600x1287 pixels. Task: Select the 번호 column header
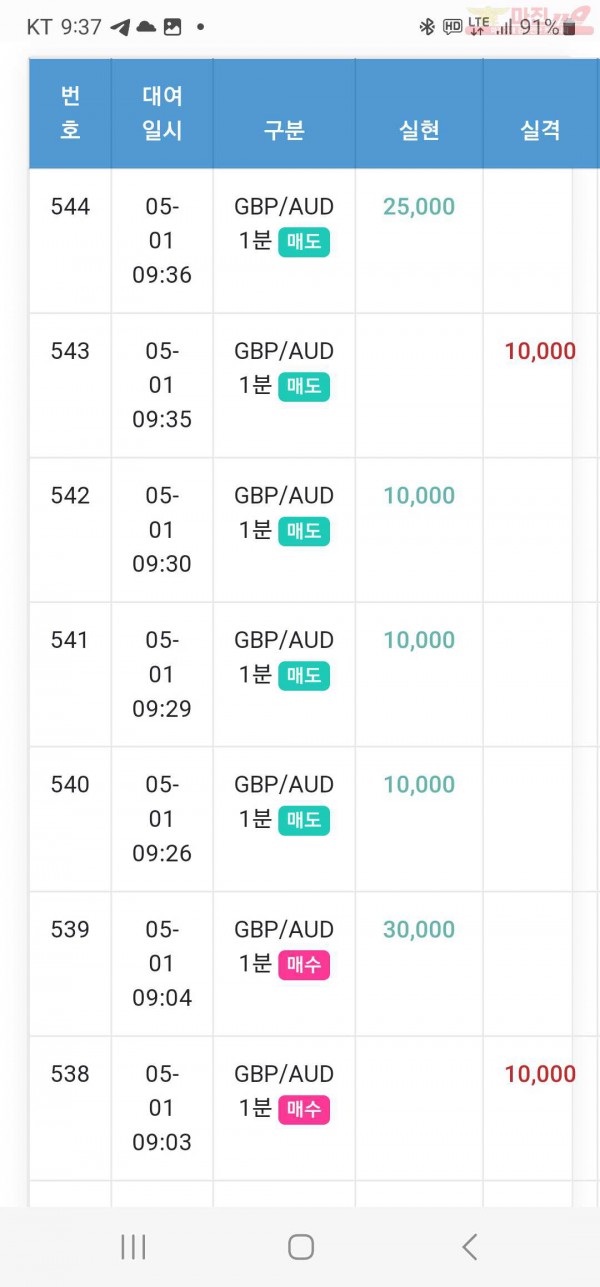(x=70, y=113)
